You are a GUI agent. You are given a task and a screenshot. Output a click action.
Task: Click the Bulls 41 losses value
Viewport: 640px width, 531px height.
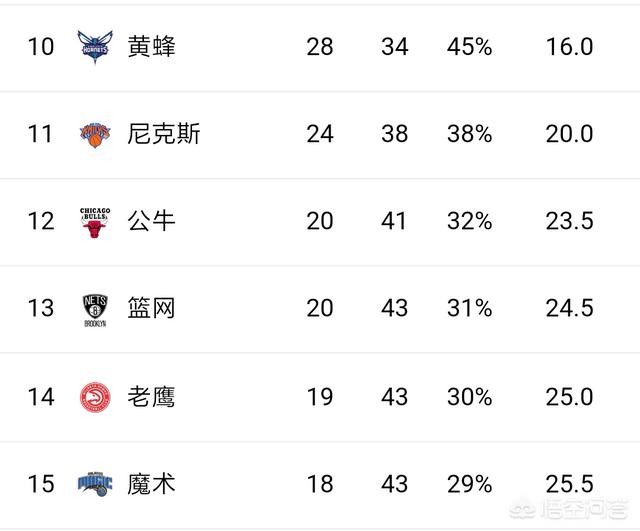click(x=394, y=221)
